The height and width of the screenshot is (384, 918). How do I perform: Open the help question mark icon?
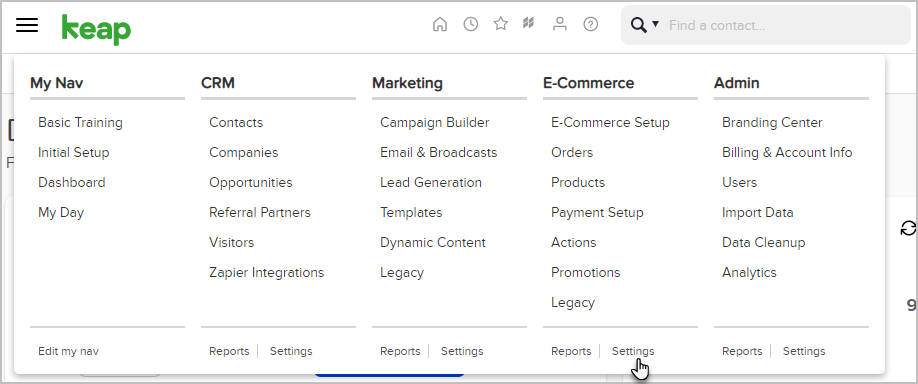(x=591, y=24)
